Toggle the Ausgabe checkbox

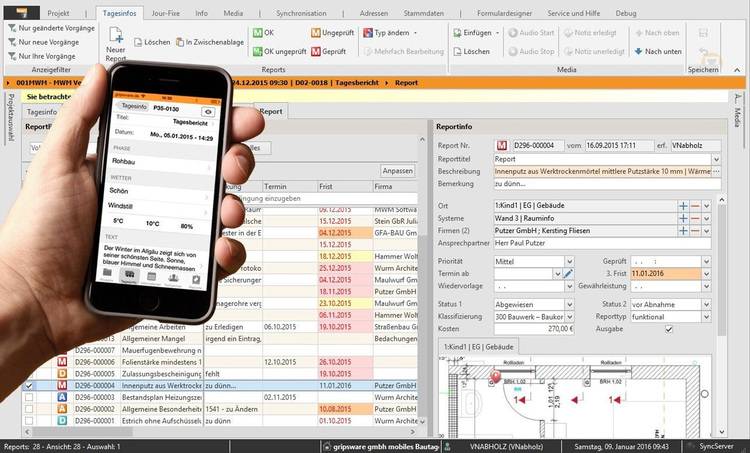[669, 328]
